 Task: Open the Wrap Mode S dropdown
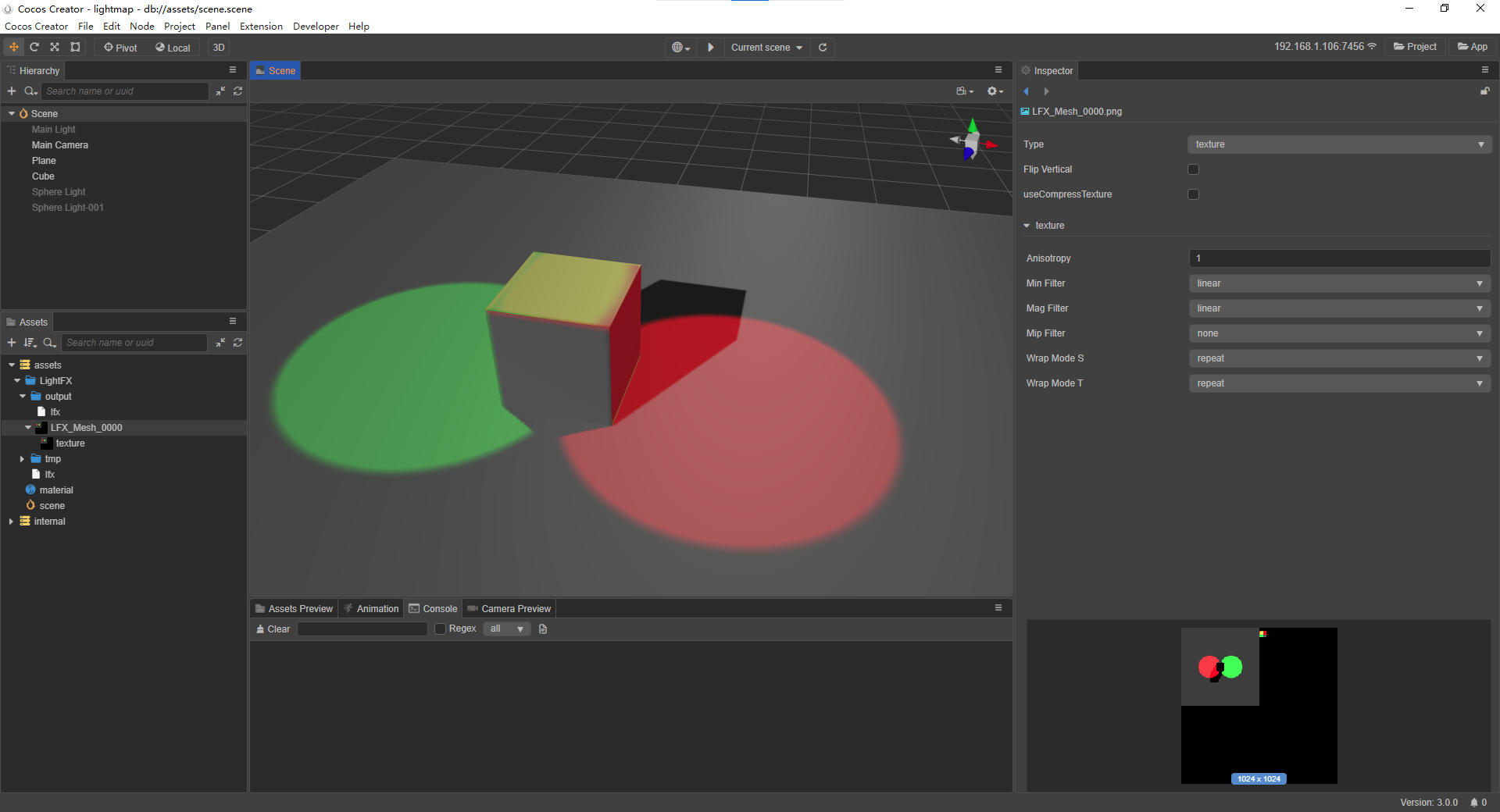(1339, 358)
